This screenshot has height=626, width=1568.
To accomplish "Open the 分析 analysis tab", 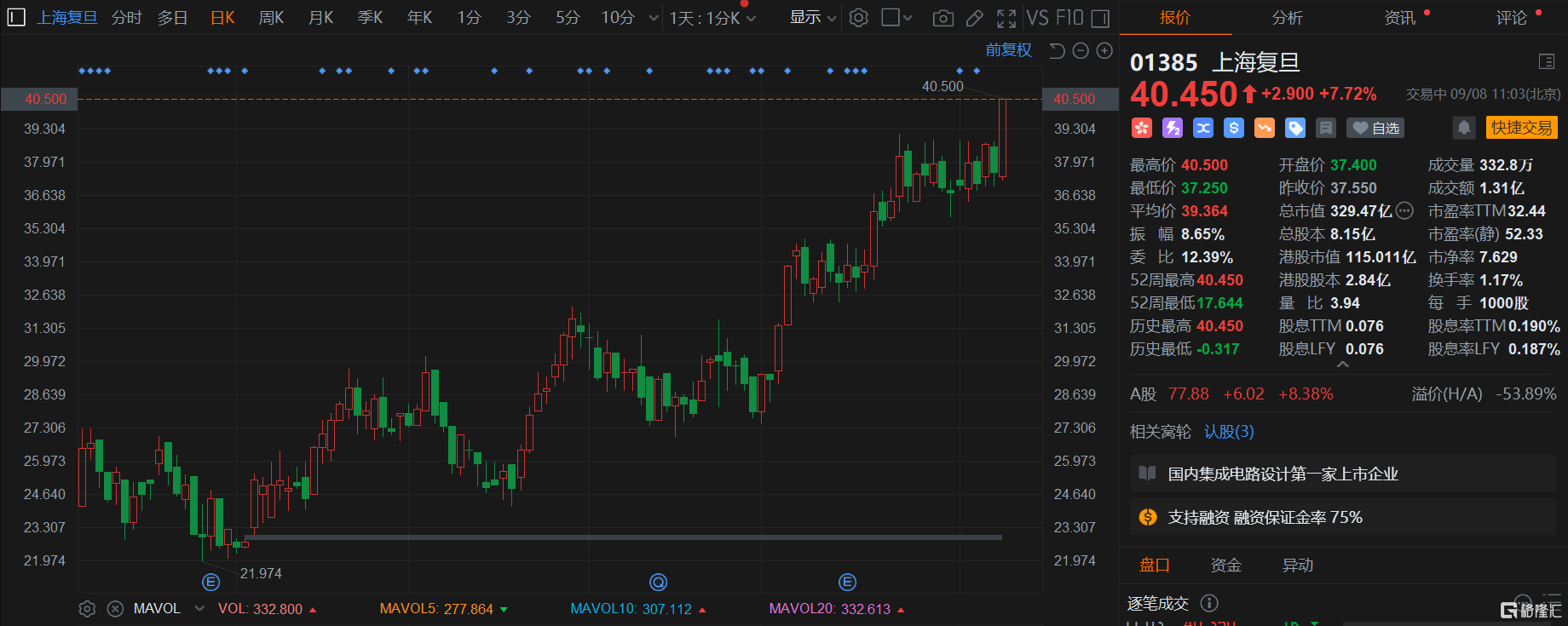I will (x=1287, y=18).
